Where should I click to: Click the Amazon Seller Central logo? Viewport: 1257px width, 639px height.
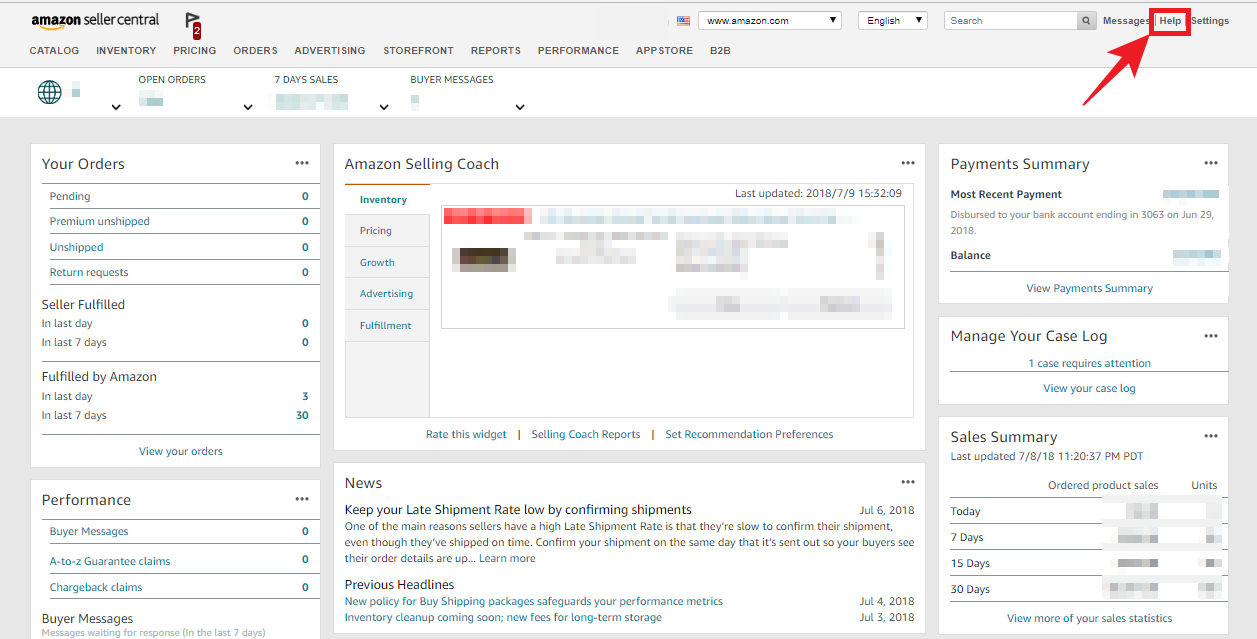(x=95, y=21)
